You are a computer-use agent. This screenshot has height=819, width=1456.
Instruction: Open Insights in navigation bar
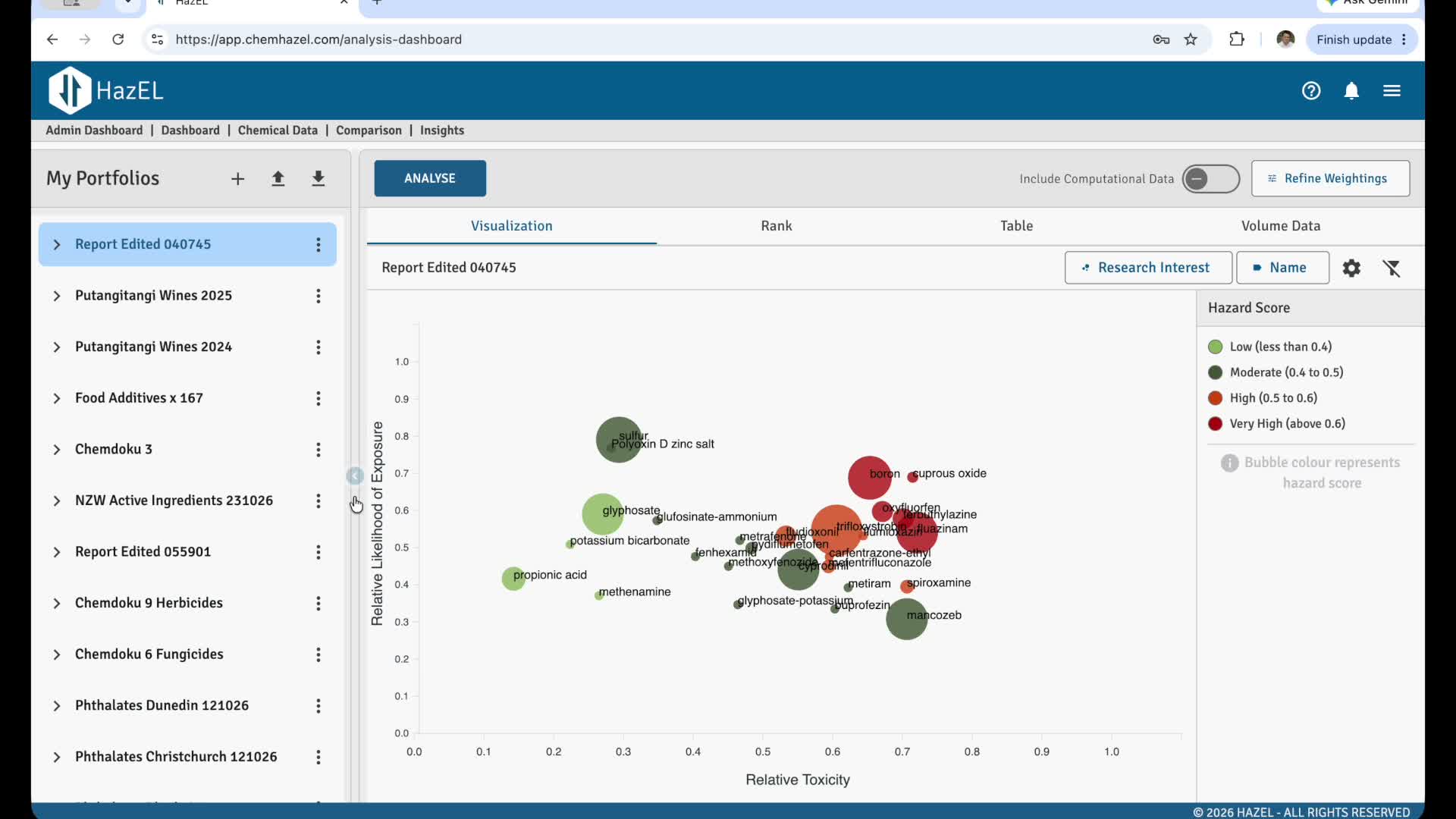[x=442, y=130]
